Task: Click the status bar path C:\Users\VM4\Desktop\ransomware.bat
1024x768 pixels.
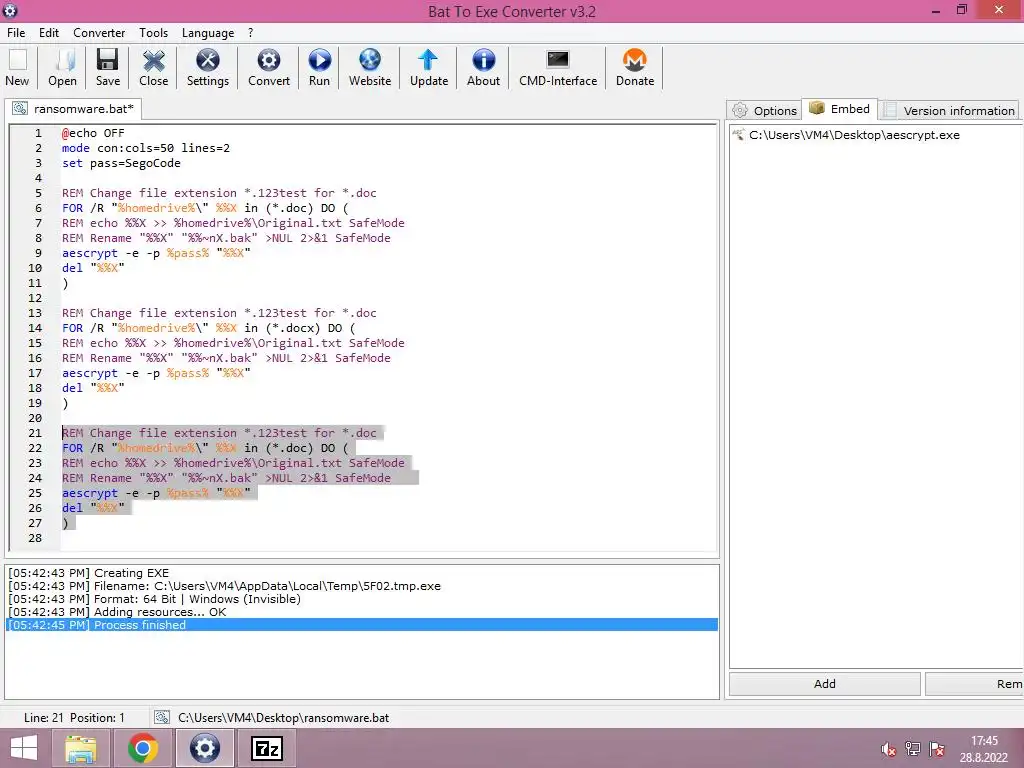Action: [x=283, y=718]
